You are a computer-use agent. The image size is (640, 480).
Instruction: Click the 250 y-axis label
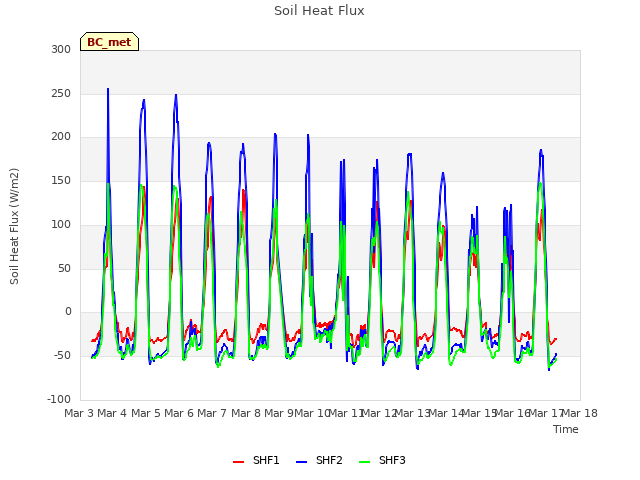click(x=61, y=93)
